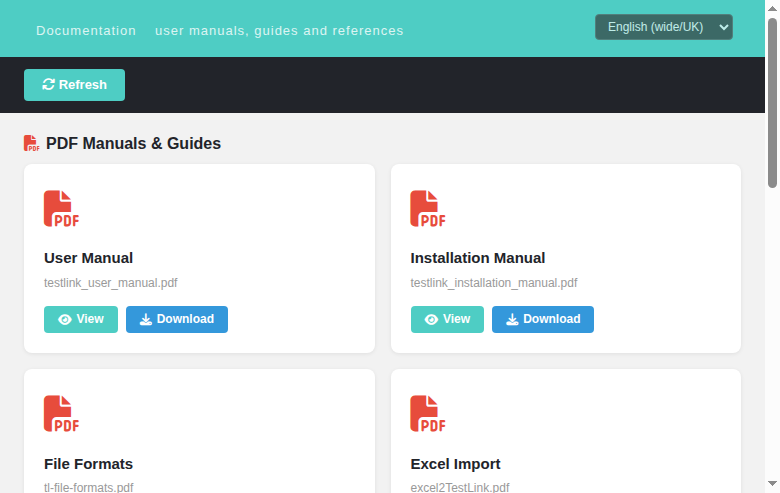Image resolution: width=780 pixels, height=493 pixels.
Task: Click the scrollbar down arrow
Action: pyautogui.click(x=772, y=484)
